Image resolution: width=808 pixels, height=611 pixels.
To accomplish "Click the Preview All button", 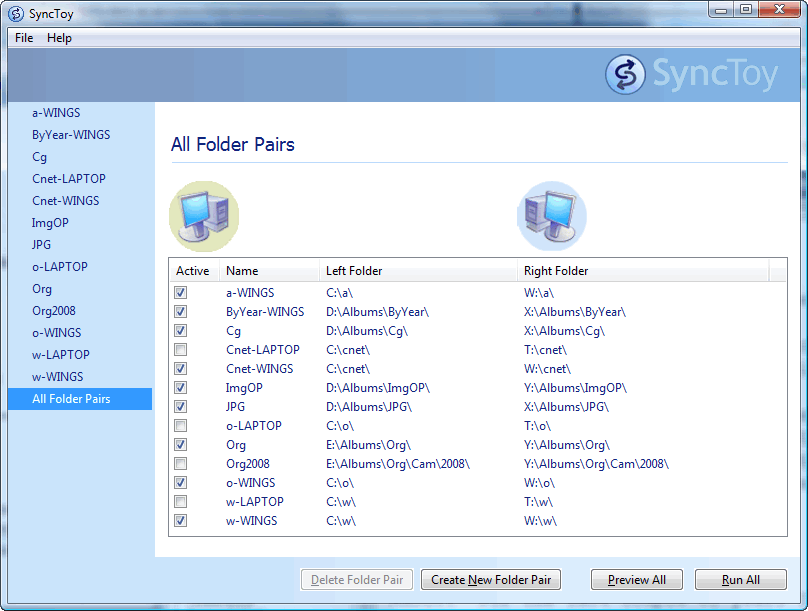I will pyautogui.click(x=637, y=580).
